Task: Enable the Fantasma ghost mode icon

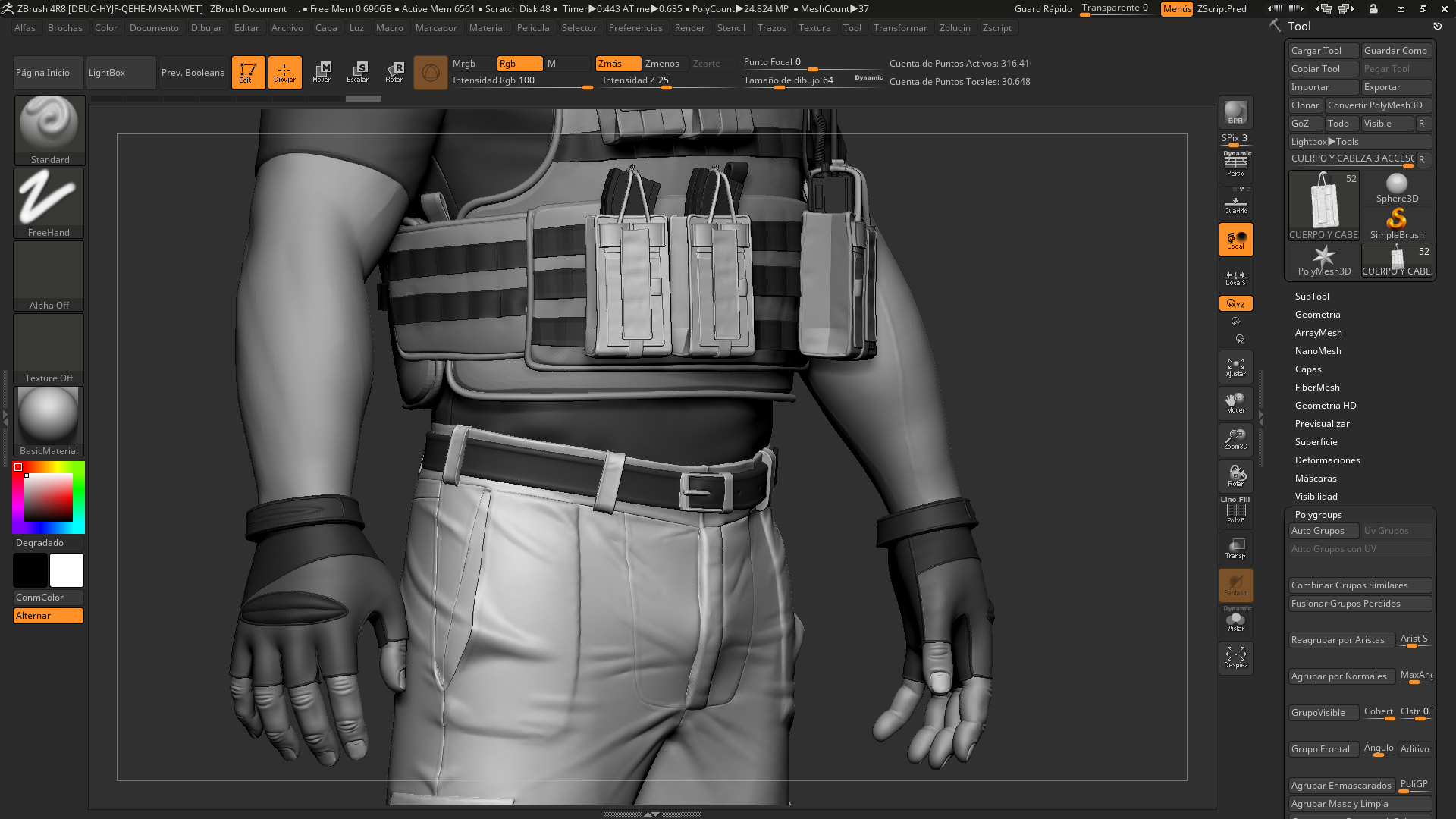Action: [1235, 584]
